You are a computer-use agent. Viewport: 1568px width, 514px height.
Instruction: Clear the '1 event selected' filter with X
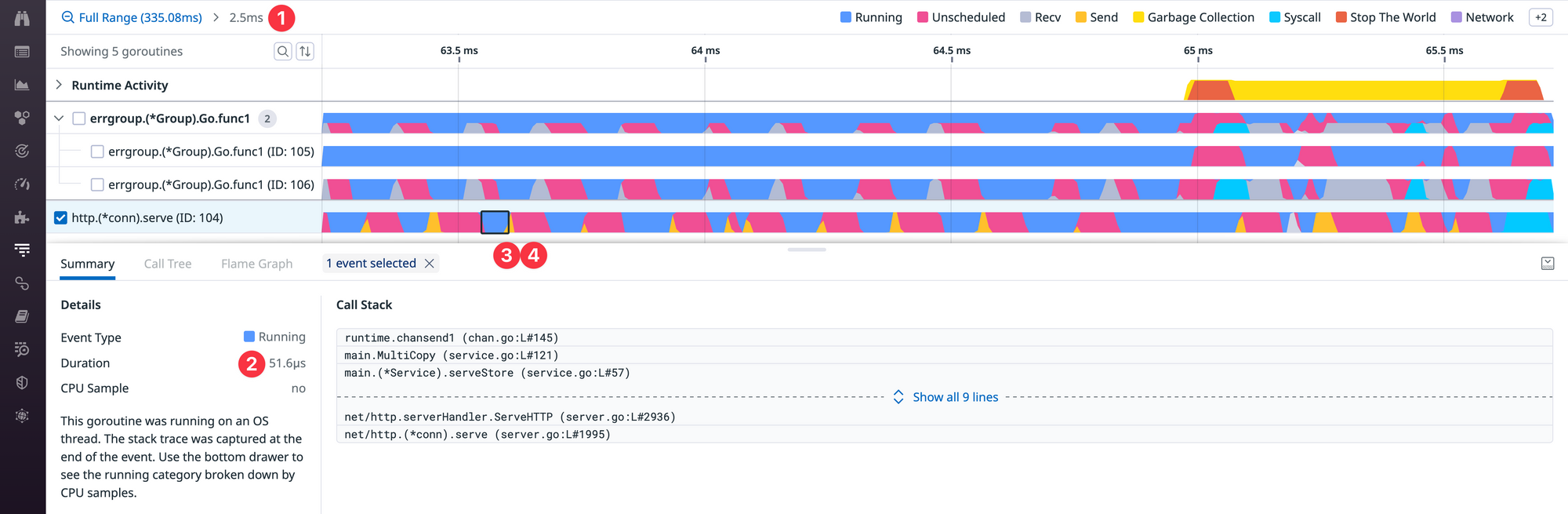click(x=430, y=264)
